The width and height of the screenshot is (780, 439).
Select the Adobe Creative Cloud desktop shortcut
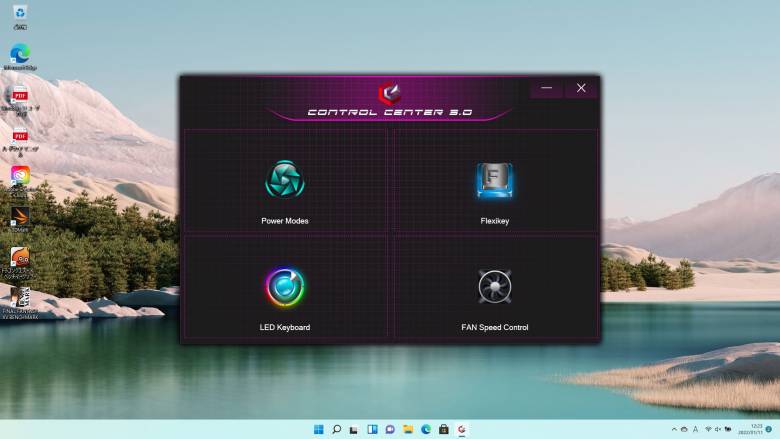point(20,181)
